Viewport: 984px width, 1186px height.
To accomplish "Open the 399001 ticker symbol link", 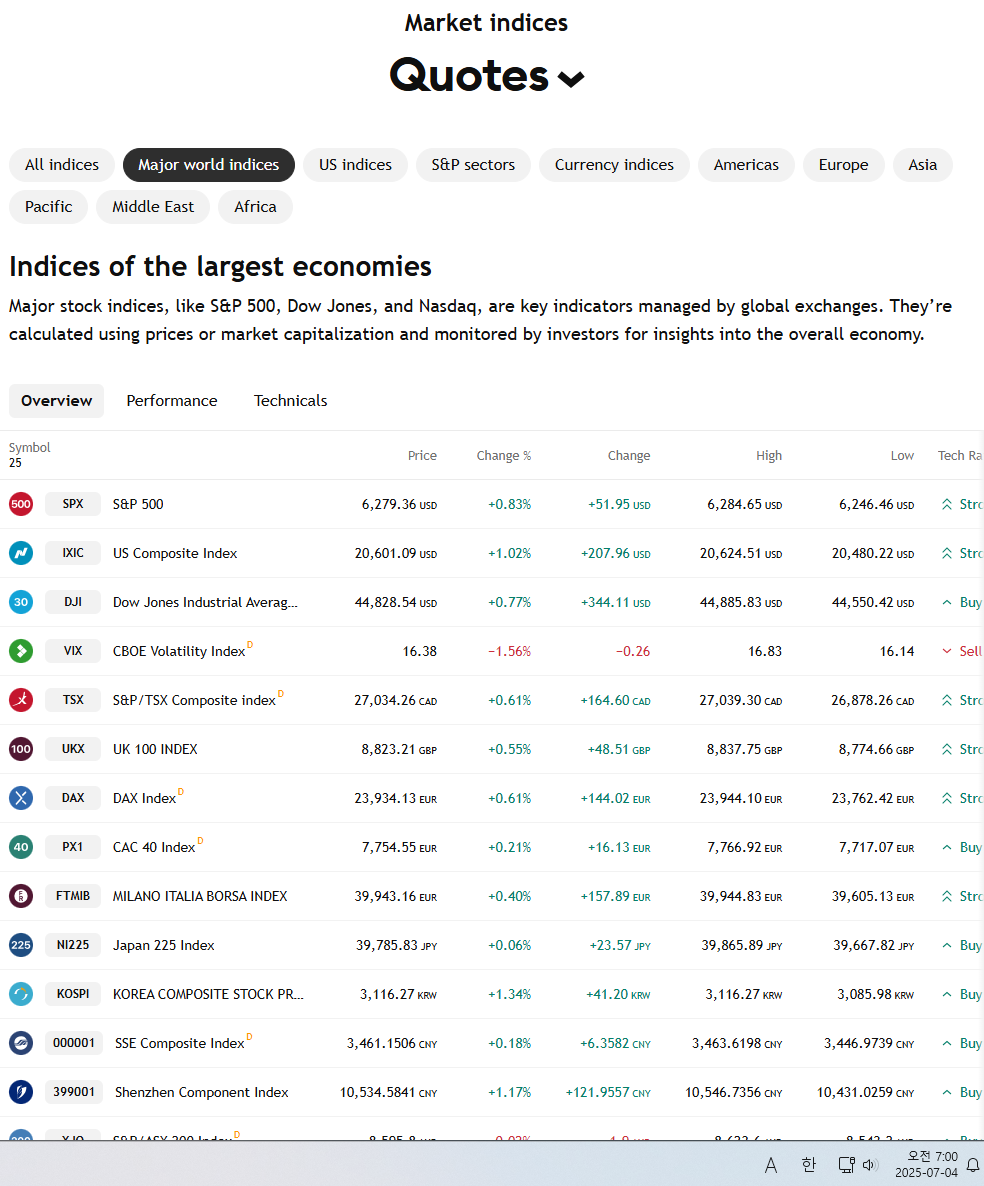I will coord(73,1092).
